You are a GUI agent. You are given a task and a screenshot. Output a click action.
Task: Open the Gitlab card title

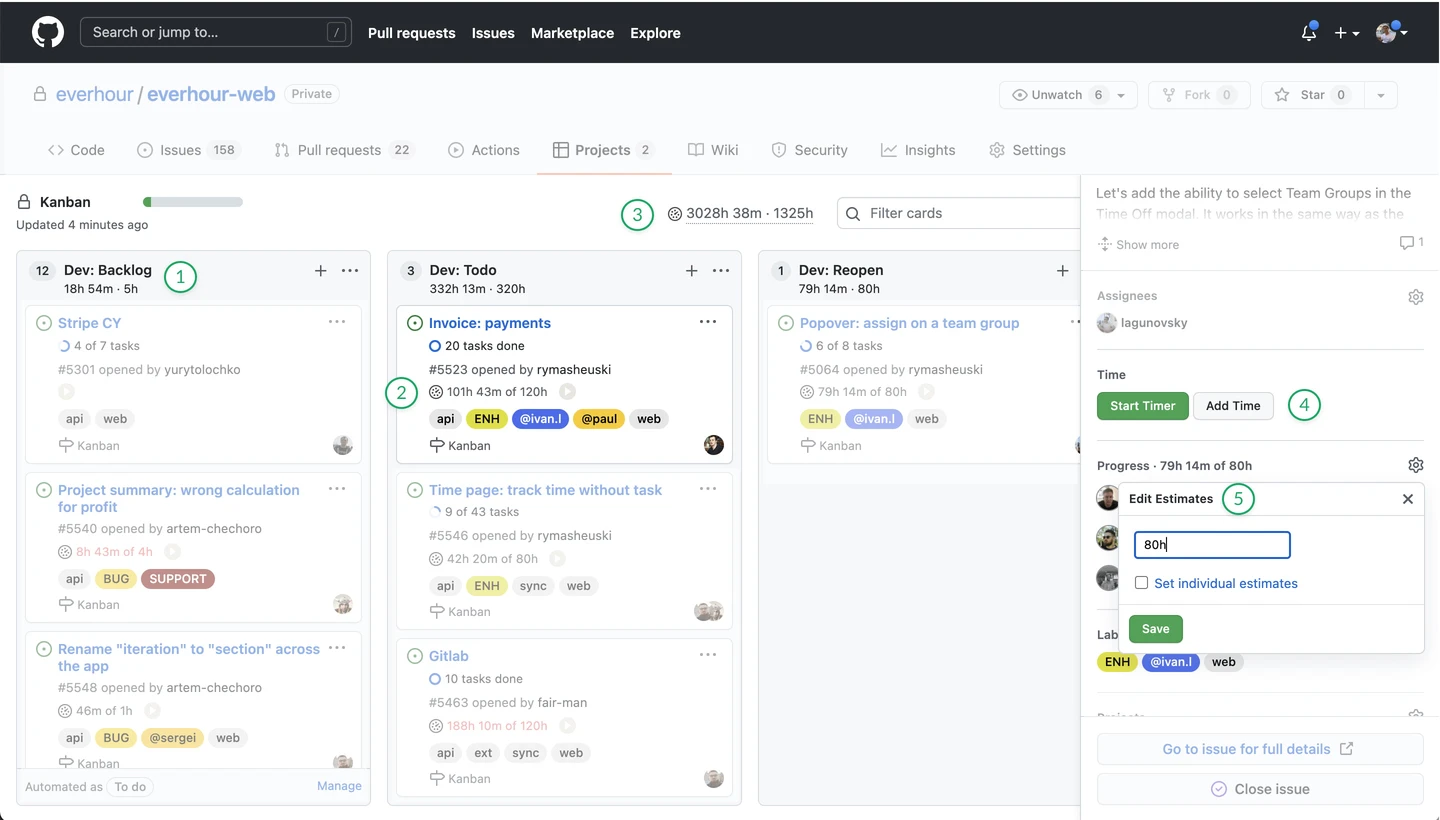tap(449, 656)
